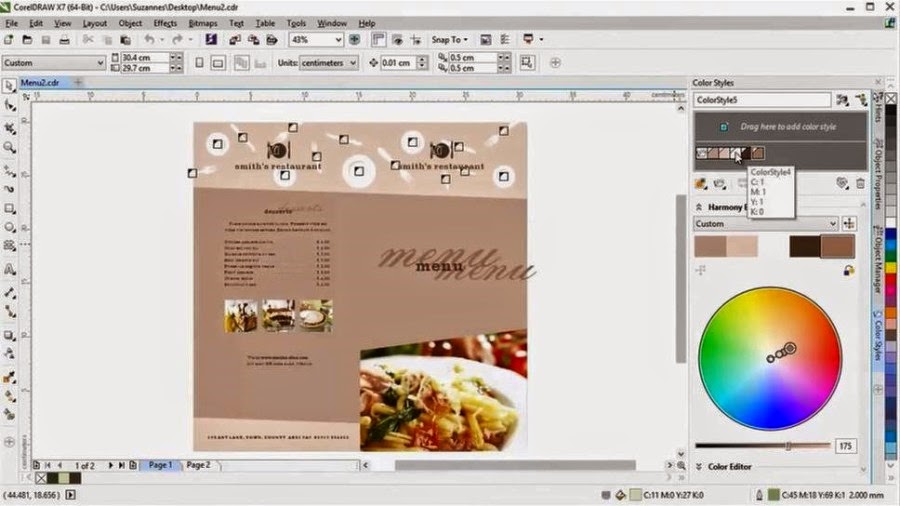The image size is (900, 506).
Task: Click the Undo arrow icon
Action: [149, 40]
